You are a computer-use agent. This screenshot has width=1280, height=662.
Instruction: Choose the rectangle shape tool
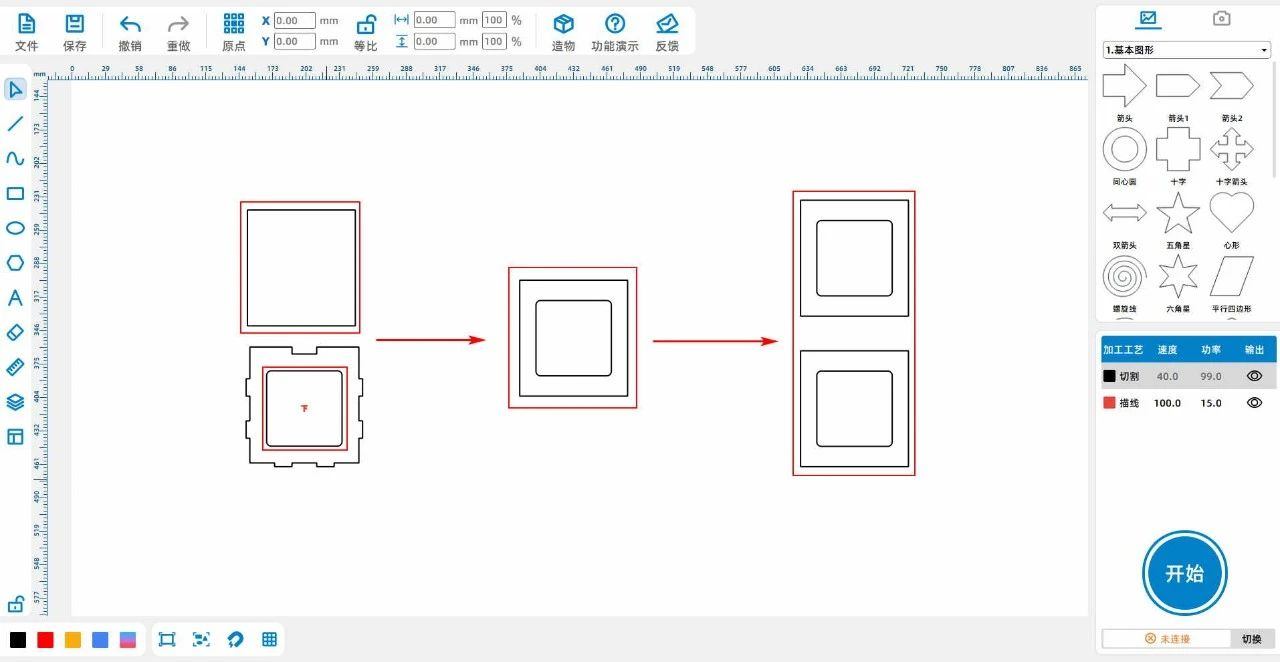point(15,194)
